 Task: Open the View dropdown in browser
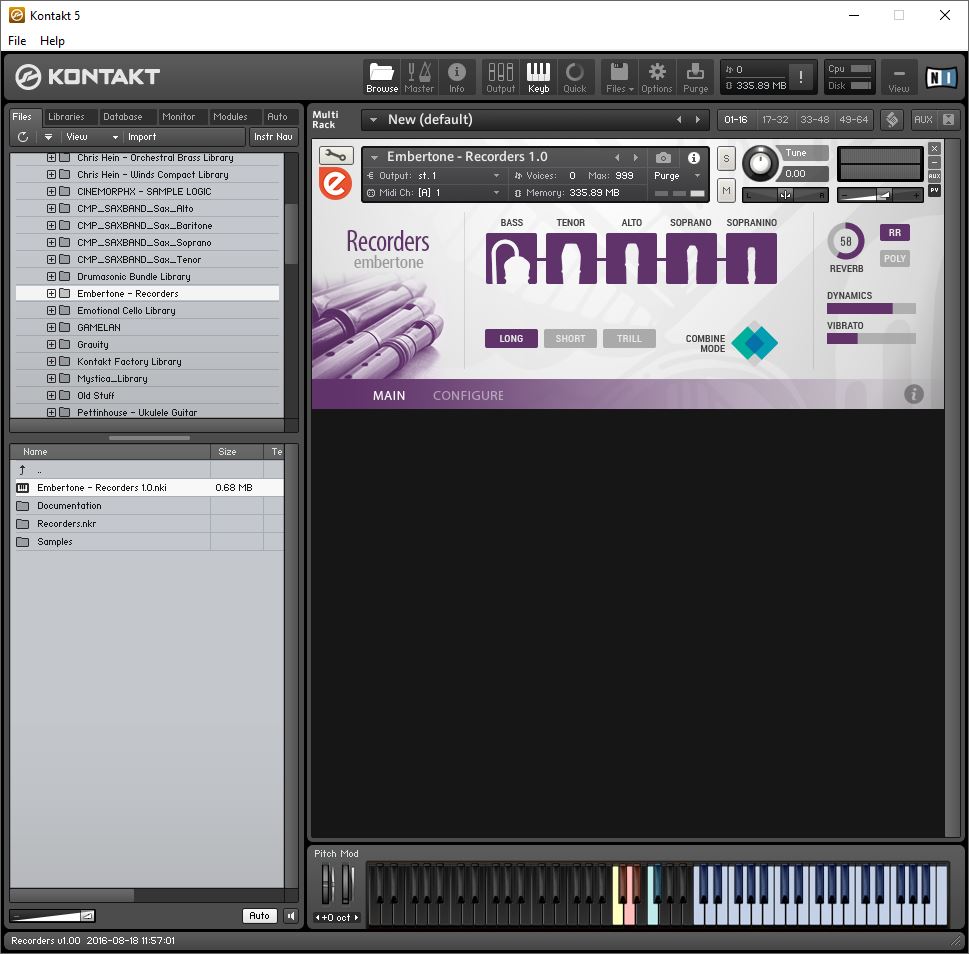coord(91,137)
